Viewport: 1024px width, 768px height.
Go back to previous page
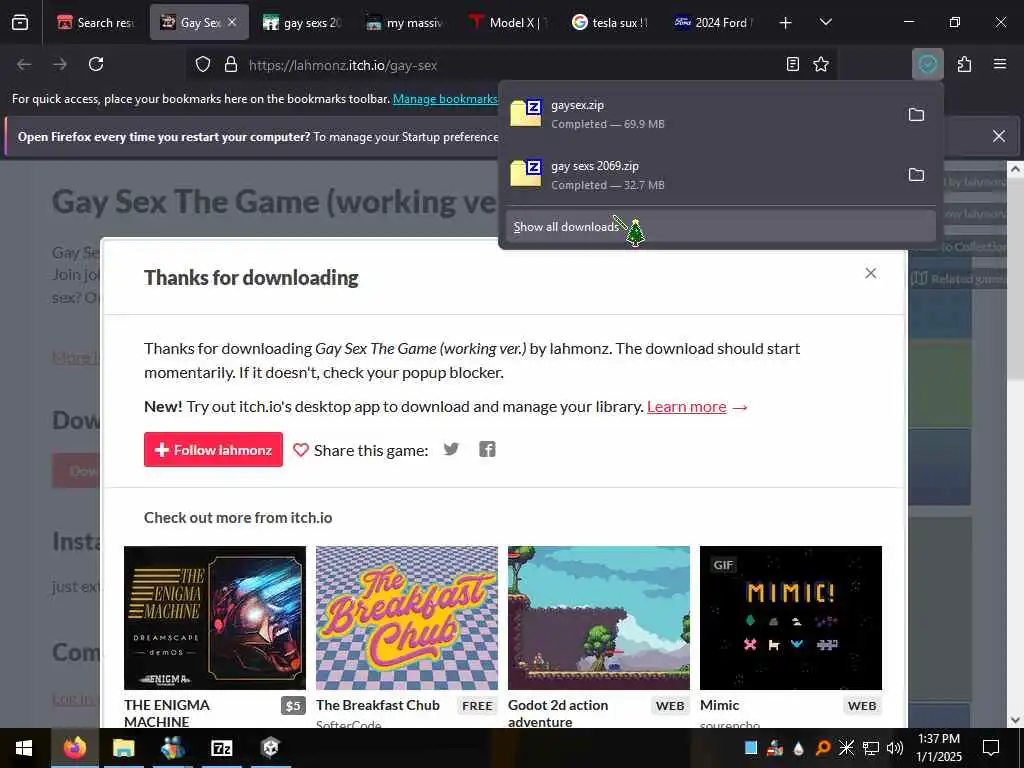pos(24,64)
